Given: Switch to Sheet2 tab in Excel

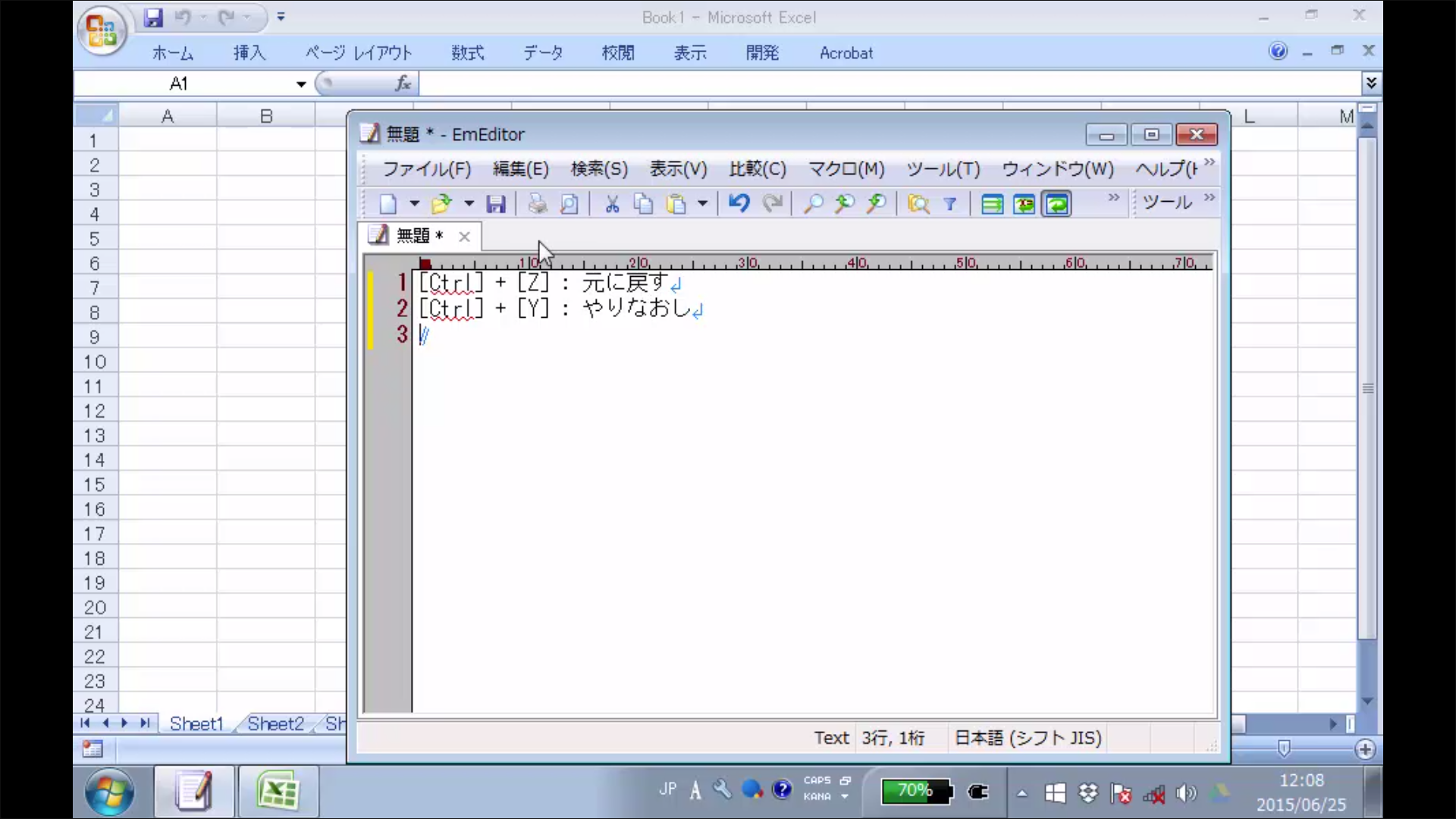Looking at the screenshot, I should [x=275, y=724].
